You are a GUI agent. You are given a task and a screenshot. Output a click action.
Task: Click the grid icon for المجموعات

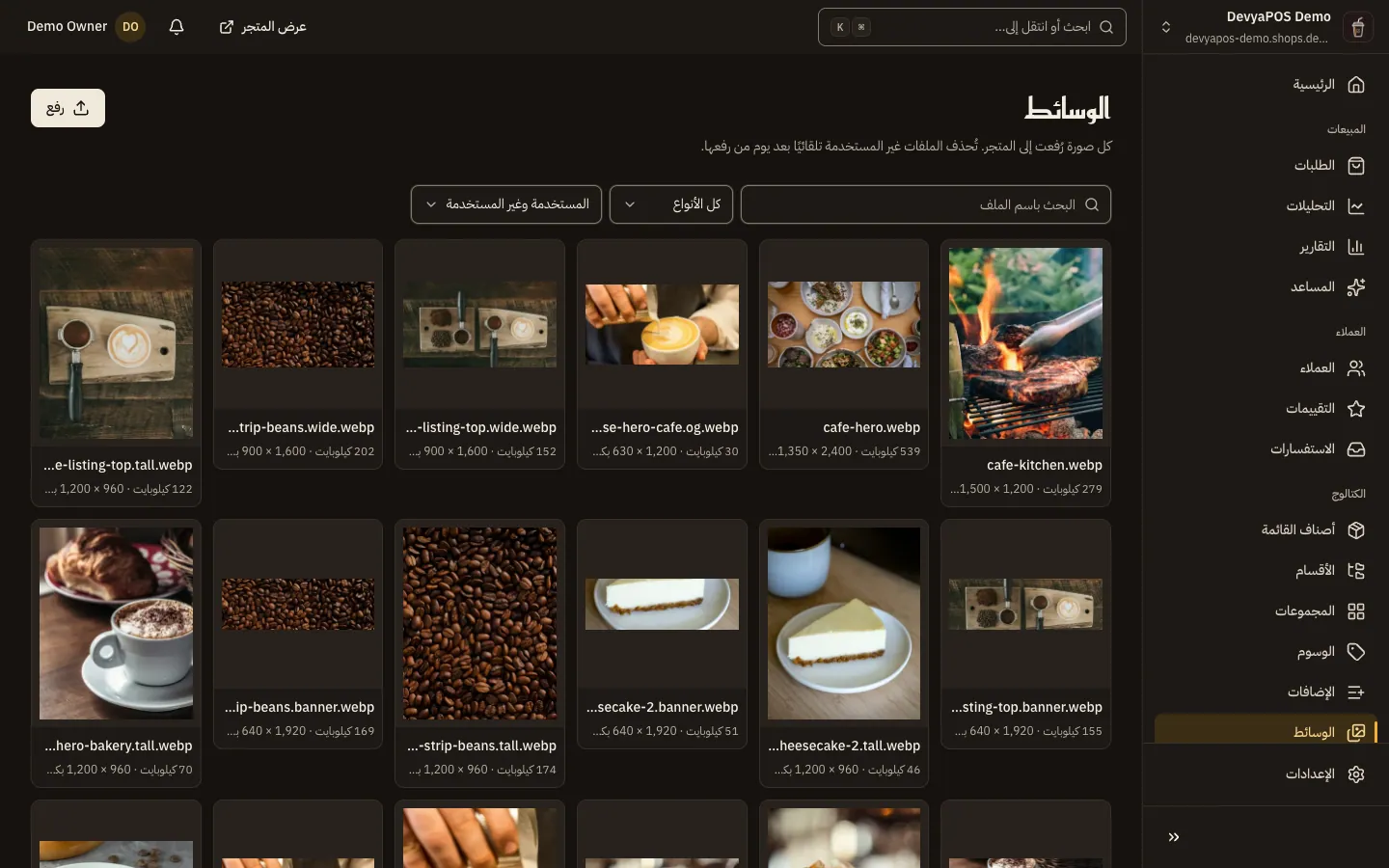coord(1356,611)
